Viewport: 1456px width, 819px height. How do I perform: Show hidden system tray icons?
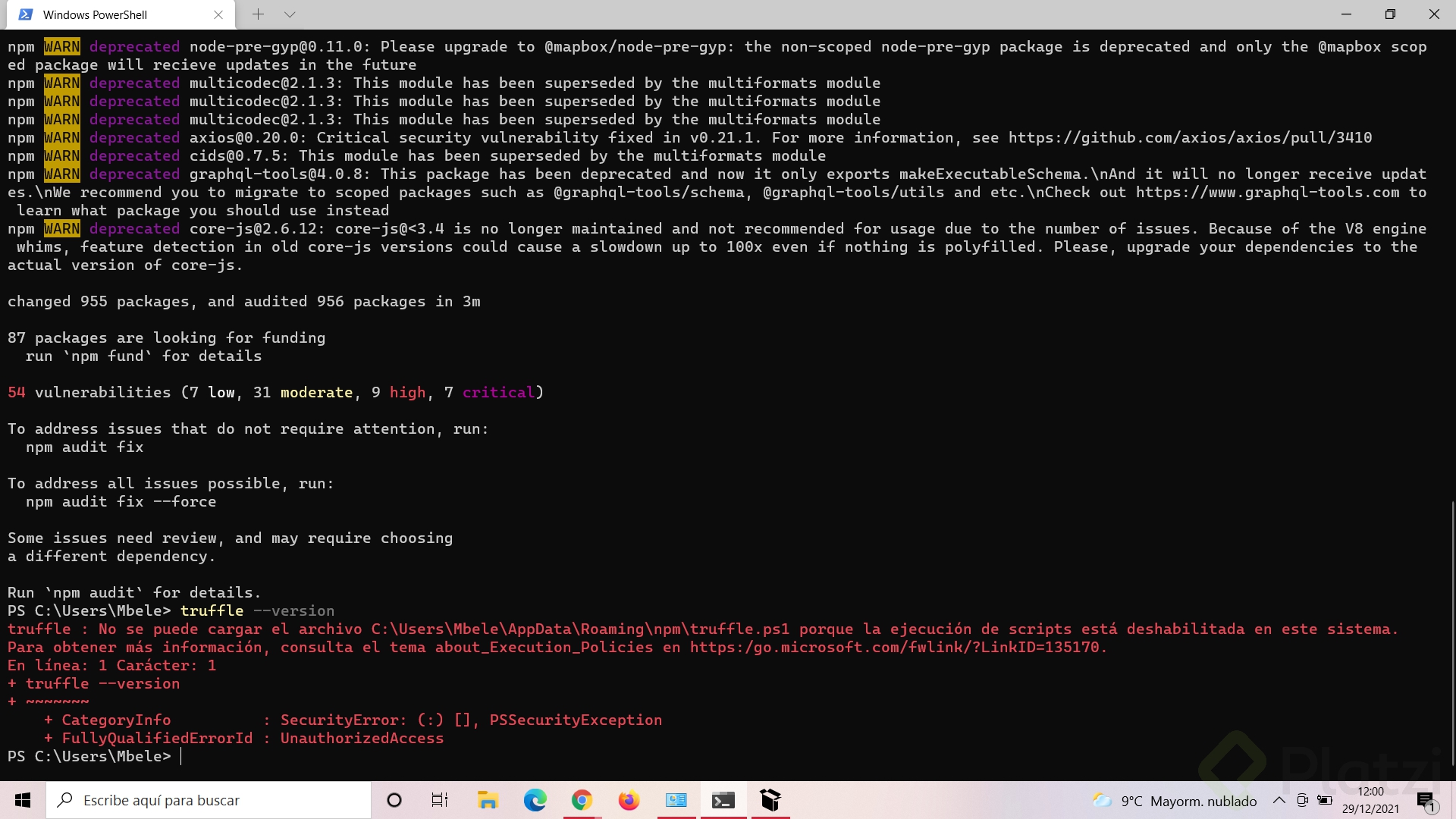(1279, 800)
